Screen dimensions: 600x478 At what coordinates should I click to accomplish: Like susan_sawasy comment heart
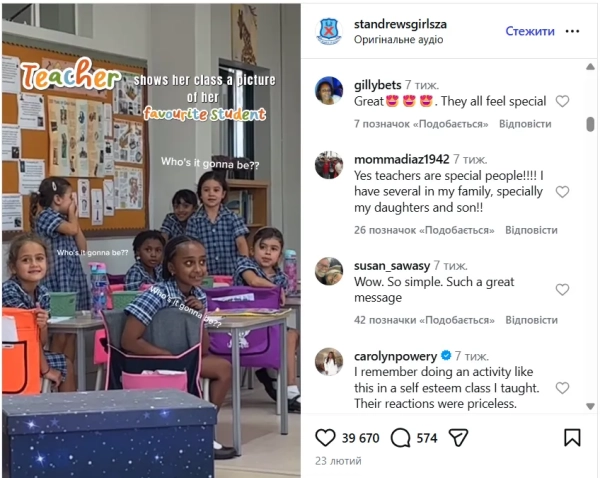click(x=562, y=290)
